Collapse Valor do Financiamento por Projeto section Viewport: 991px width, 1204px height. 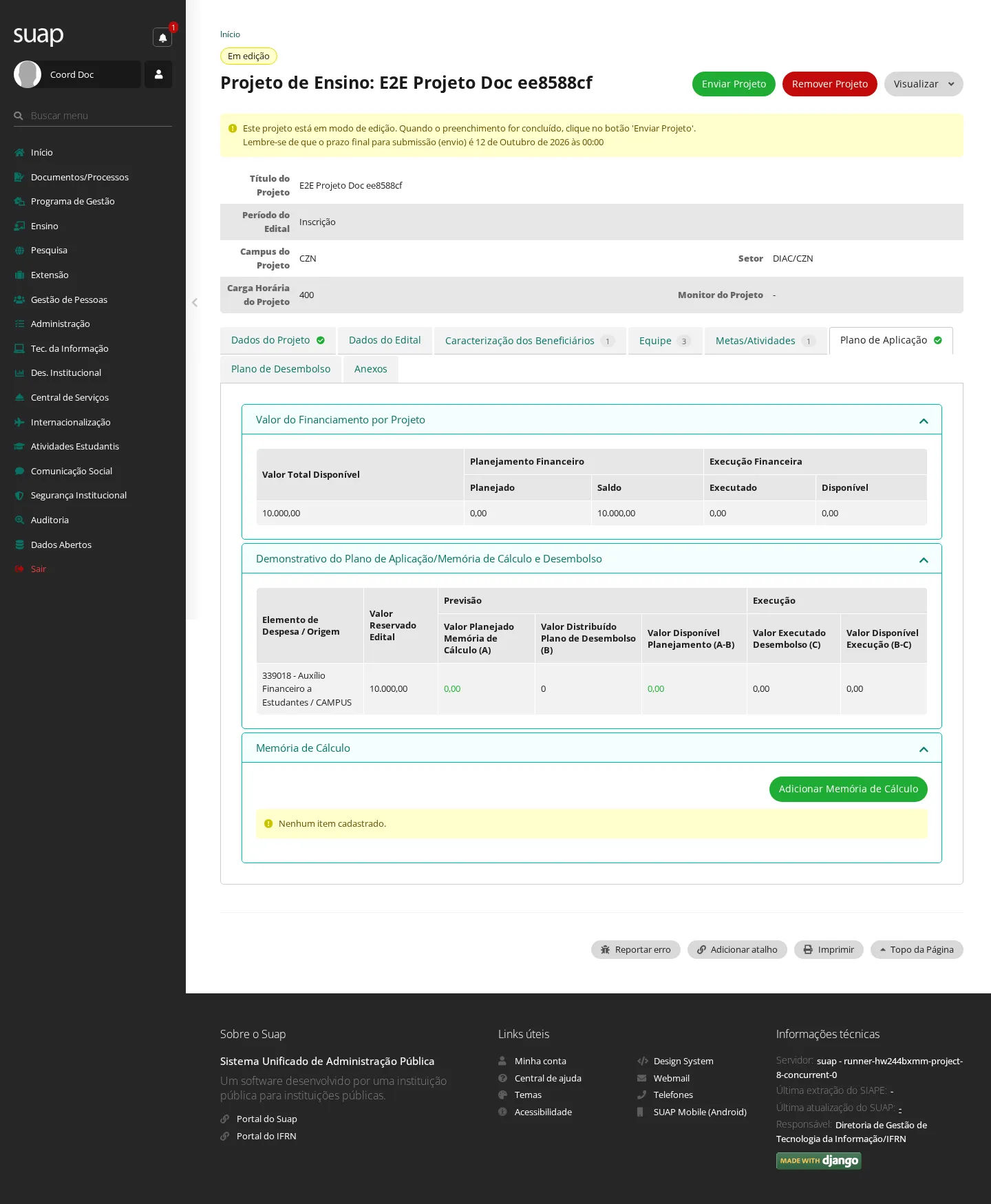[924, 421]
